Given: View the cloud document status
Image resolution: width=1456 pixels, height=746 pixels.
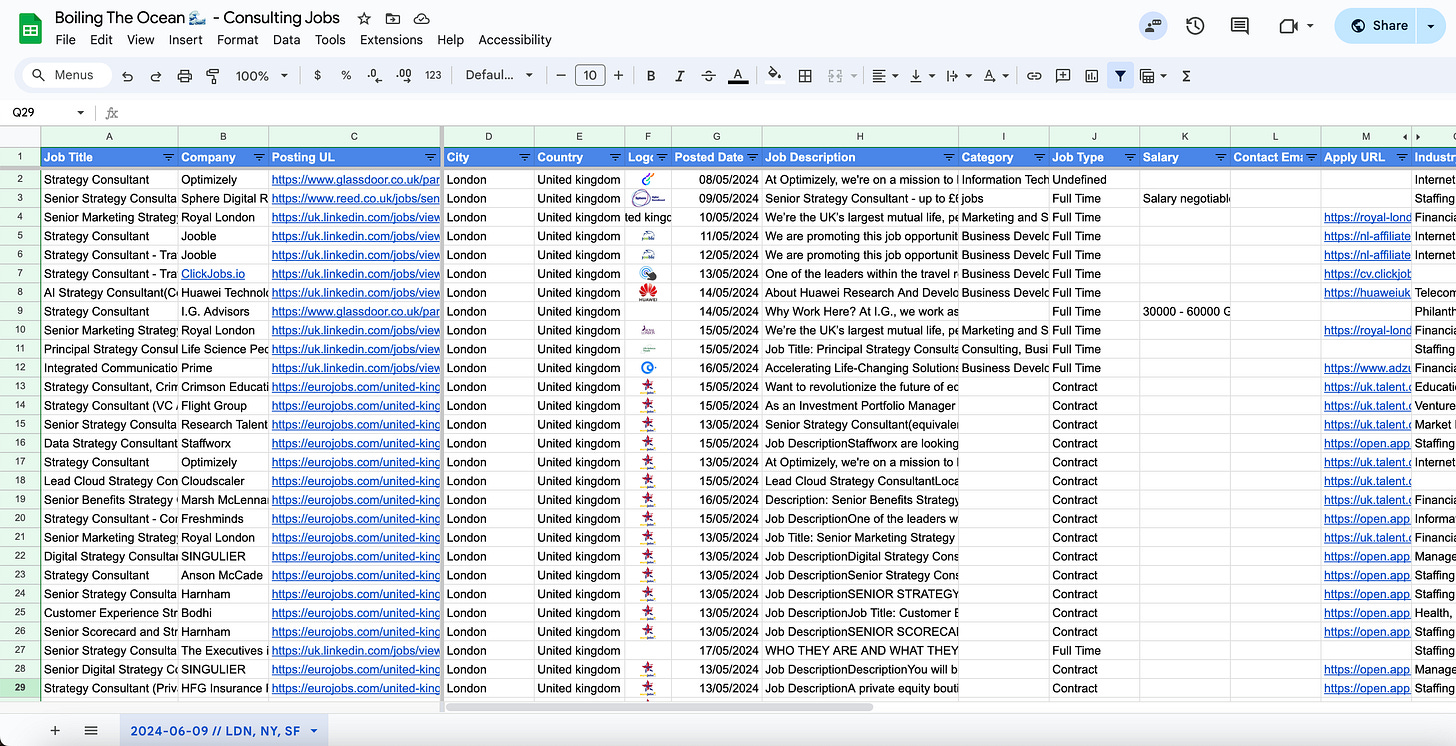Looking at the screenshot, I should (x=422, y=18).
